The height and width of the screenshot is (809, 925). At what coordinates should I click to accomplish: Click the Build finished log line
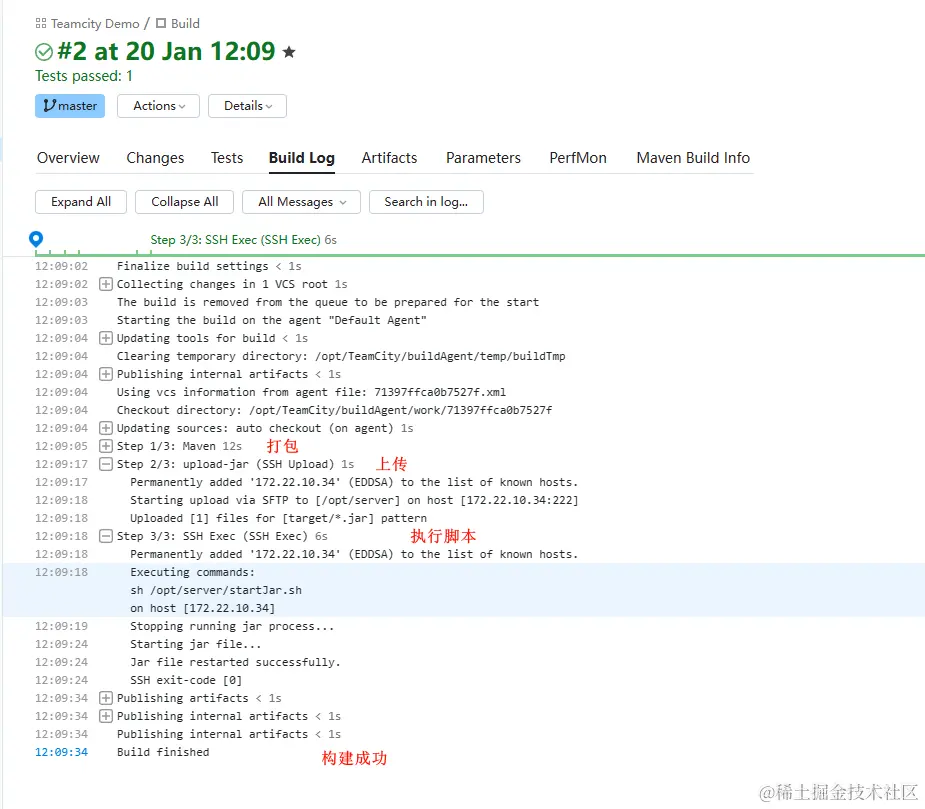pos(163,752)
